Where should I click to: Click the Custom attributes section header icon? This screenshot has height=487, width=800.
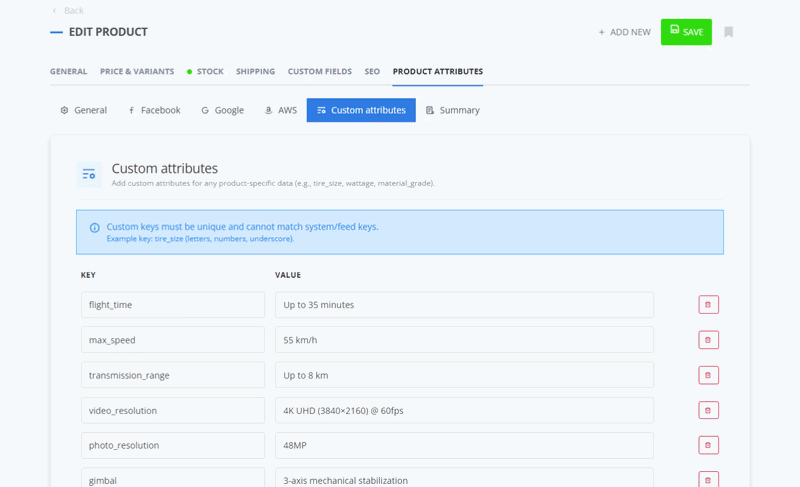(x=89, y=174)
